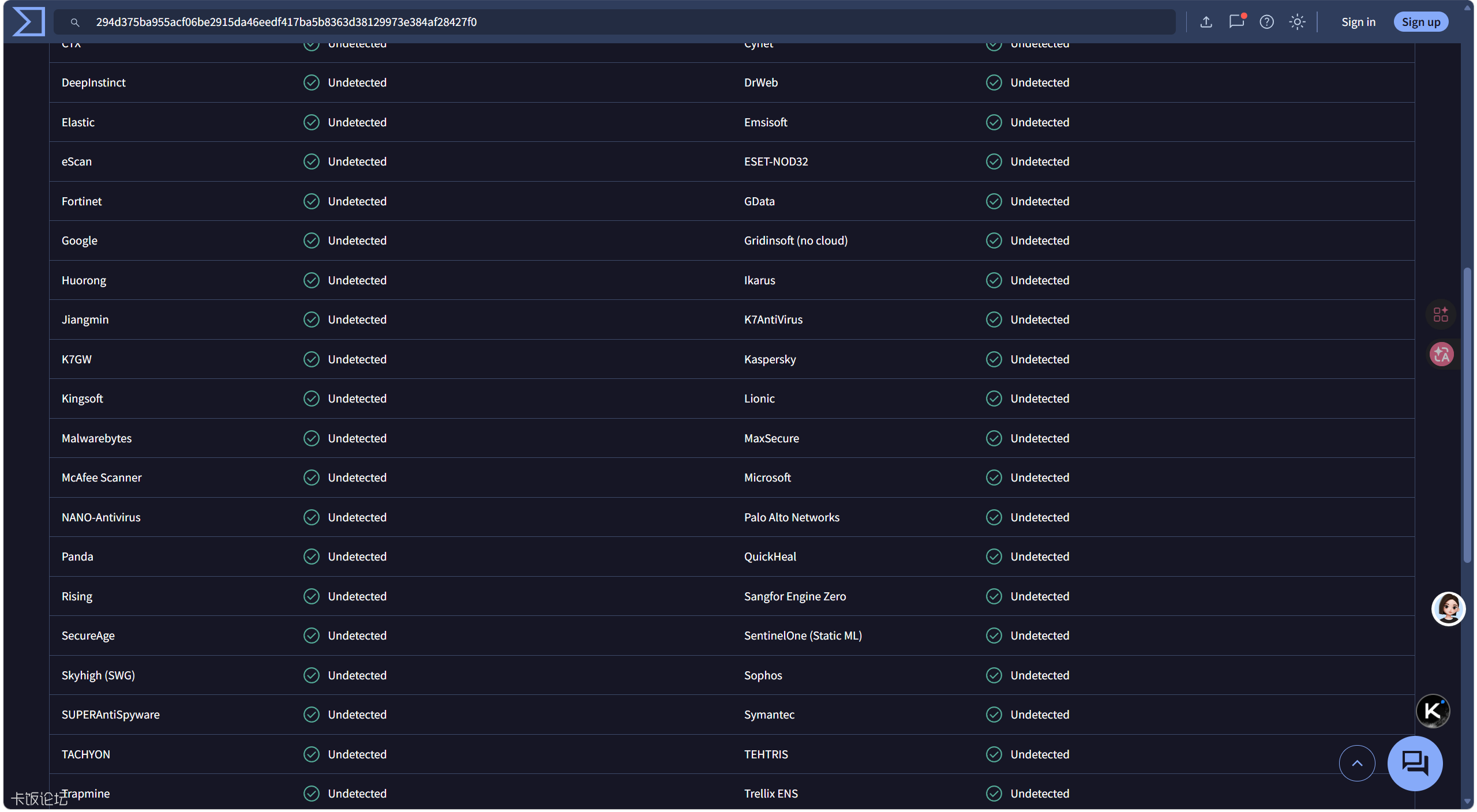Select the Skyhigh (SWG) vendor name
1477x812 pixels.
pyautogui.click(x=98, y=675)
